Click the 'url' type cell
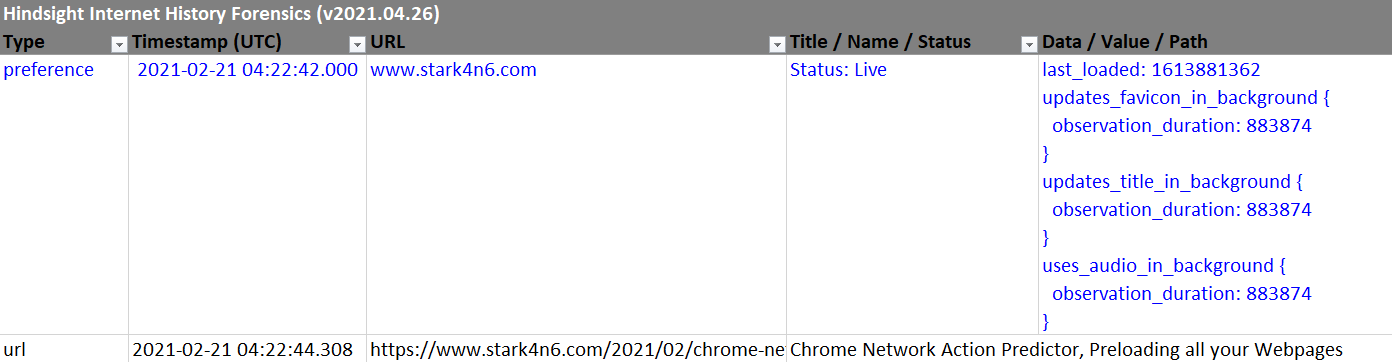The image size is (1392, 362). click(64, 349)
